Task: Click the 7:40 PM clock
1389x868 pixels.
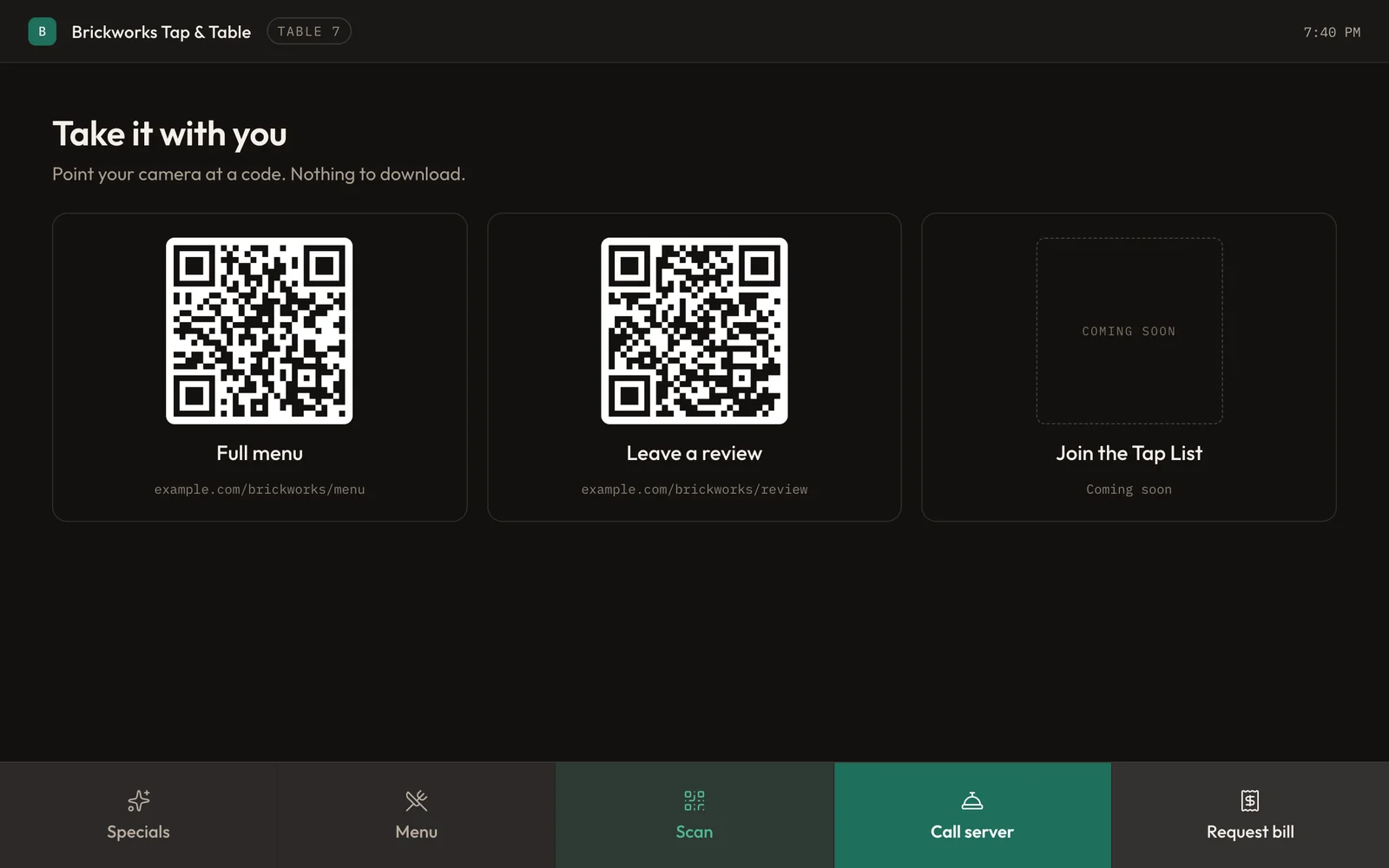Action: click(1332, 32)
